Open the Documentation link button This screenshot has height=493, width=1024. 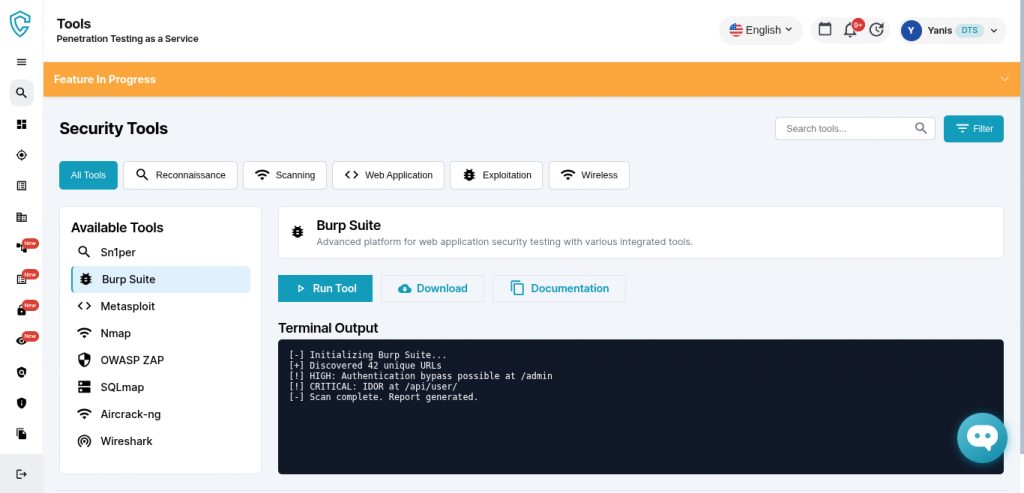click(x=559, y=288)
